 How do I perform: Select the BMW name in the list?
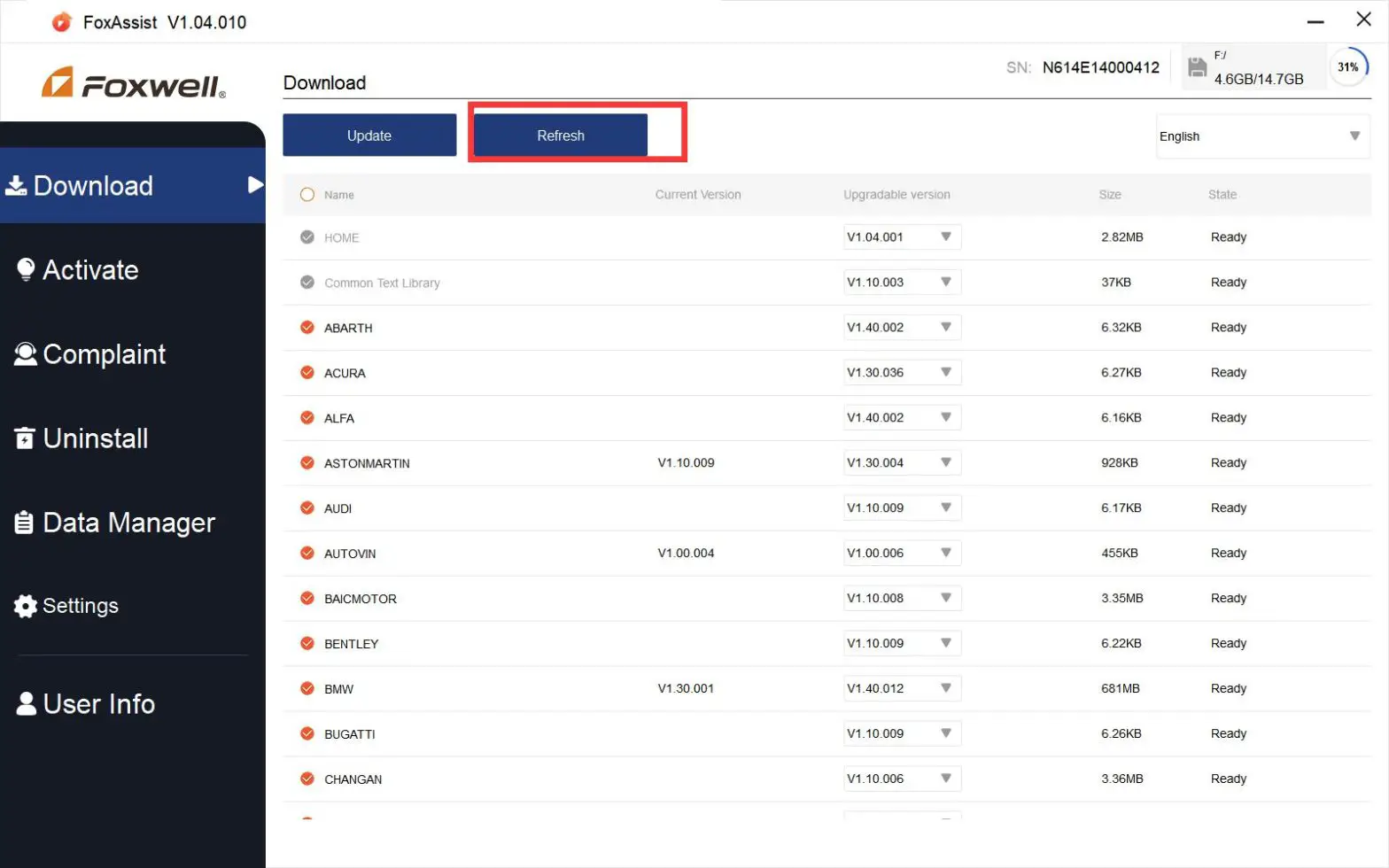[339, 689]
